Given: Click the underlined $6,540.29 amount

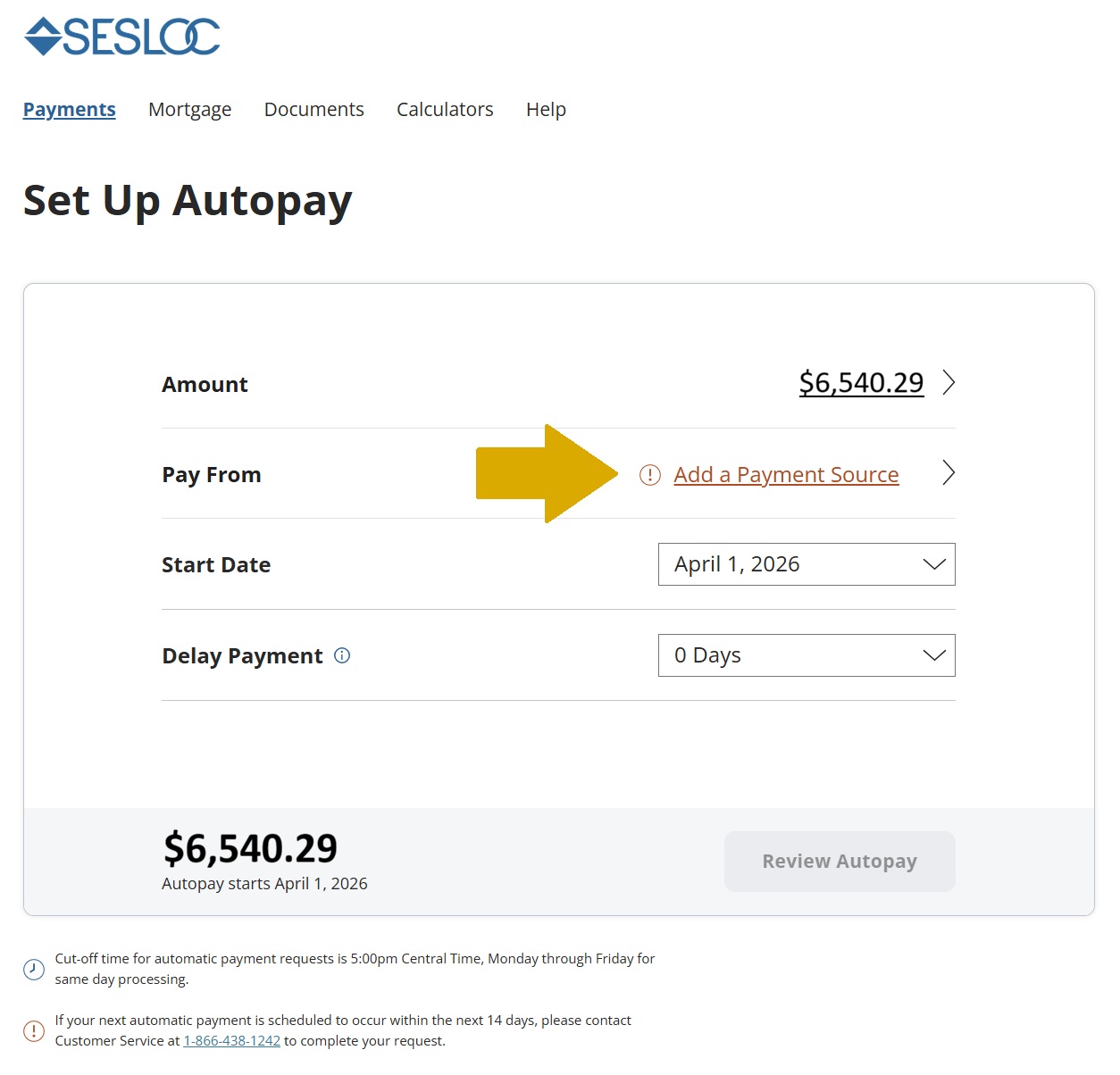Looking at the screenshot, I should click(861, 382).
